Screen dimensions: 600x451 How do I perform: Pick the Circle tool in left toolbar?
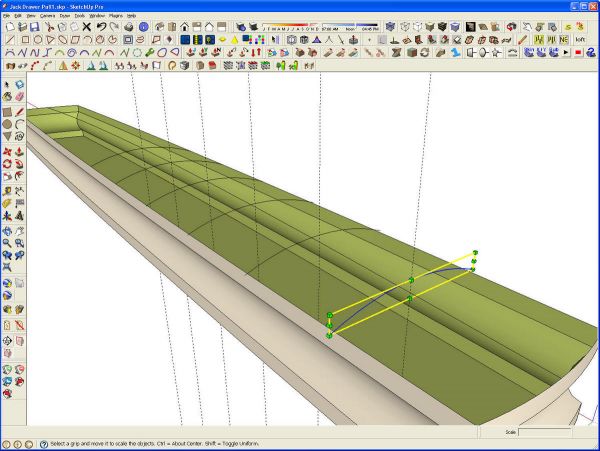[x=7, y=124]
